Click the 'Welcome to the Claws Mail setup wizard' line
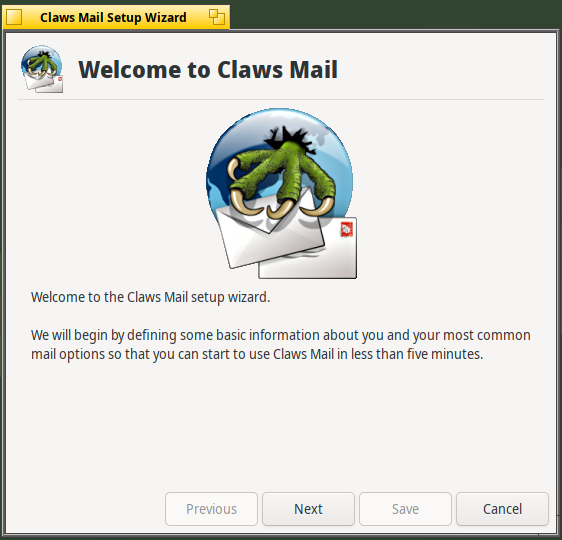 tap(151, 297)
